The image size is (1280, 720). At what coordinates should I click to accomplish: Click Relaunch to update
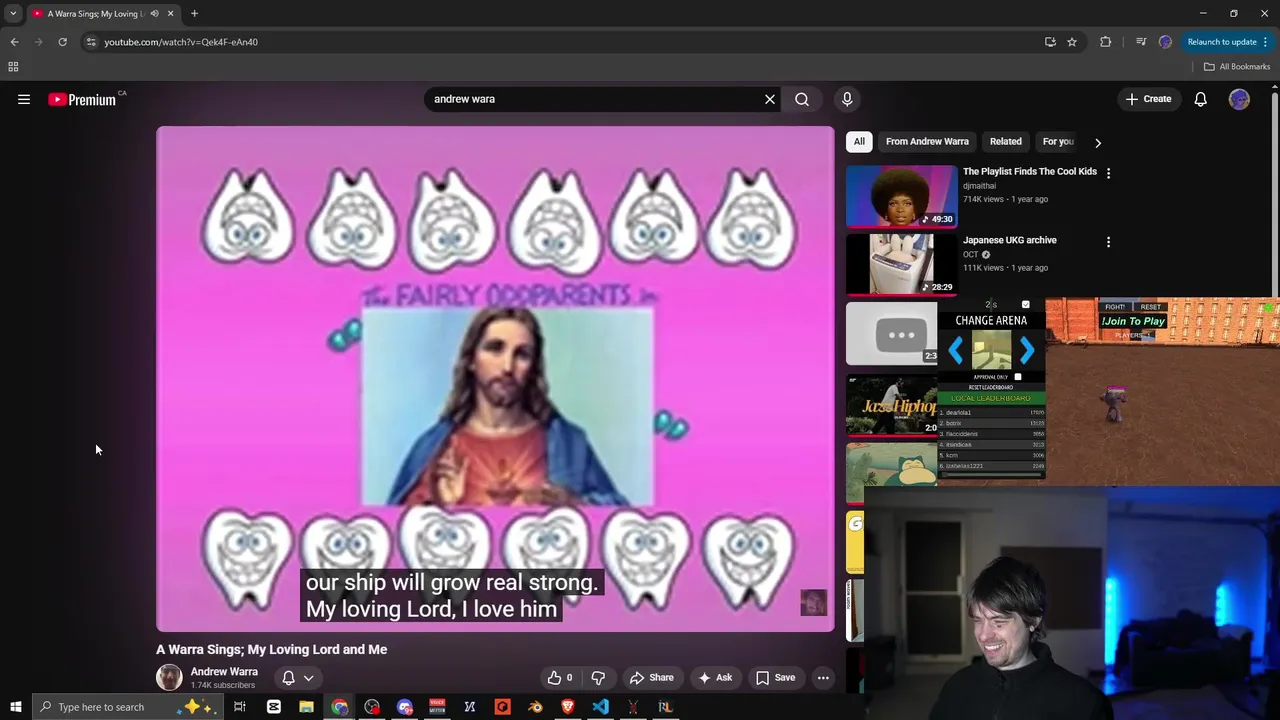point(1222,42)
